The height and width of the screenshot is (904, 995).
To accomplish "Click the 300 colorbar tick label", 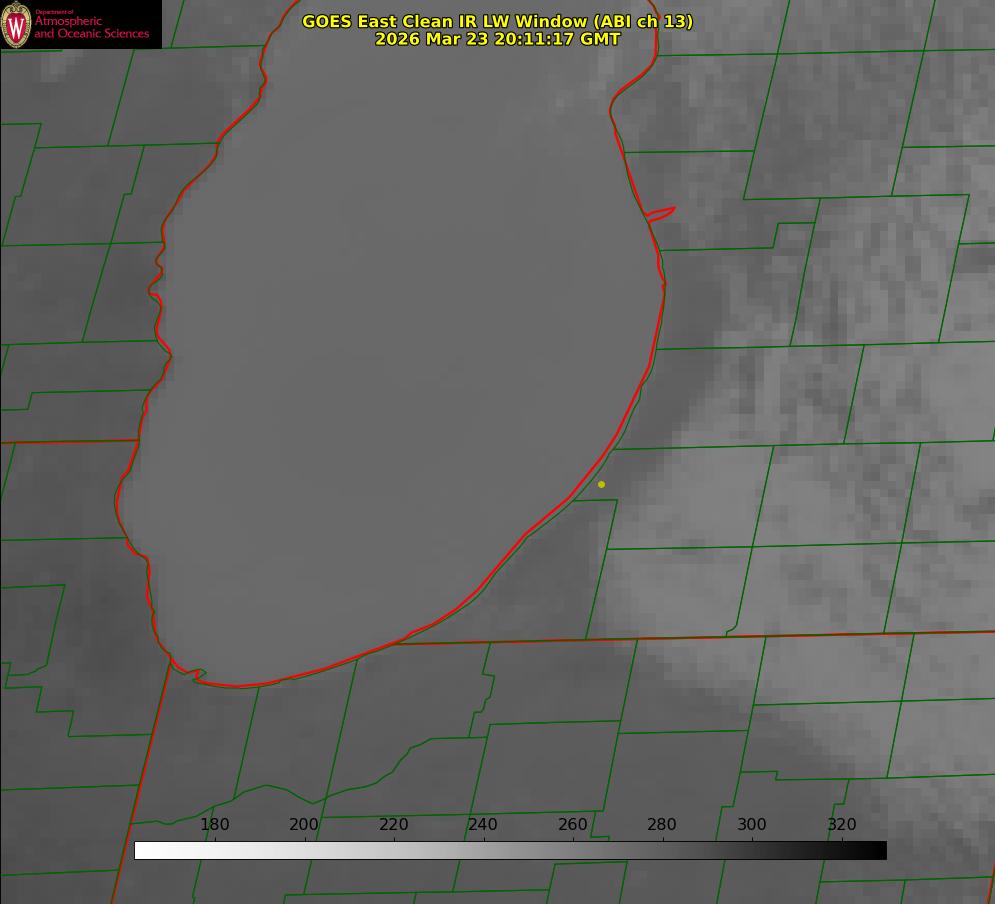I will pos(752,824).
